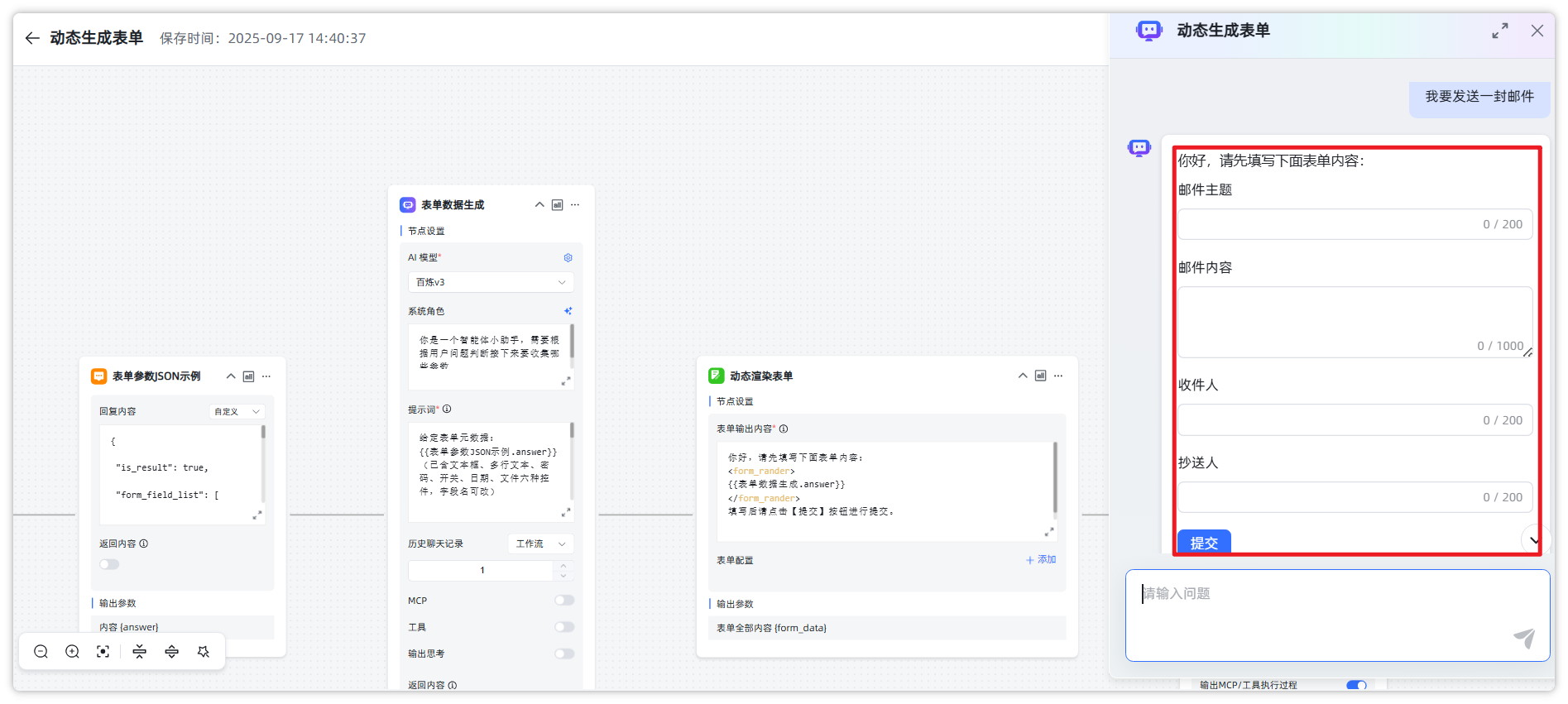Image resolution: width=1568 pixels, height=704 pixels.
Task: Click the 表单输出内容 editor scrollbar
Action: coord(1055,477)
